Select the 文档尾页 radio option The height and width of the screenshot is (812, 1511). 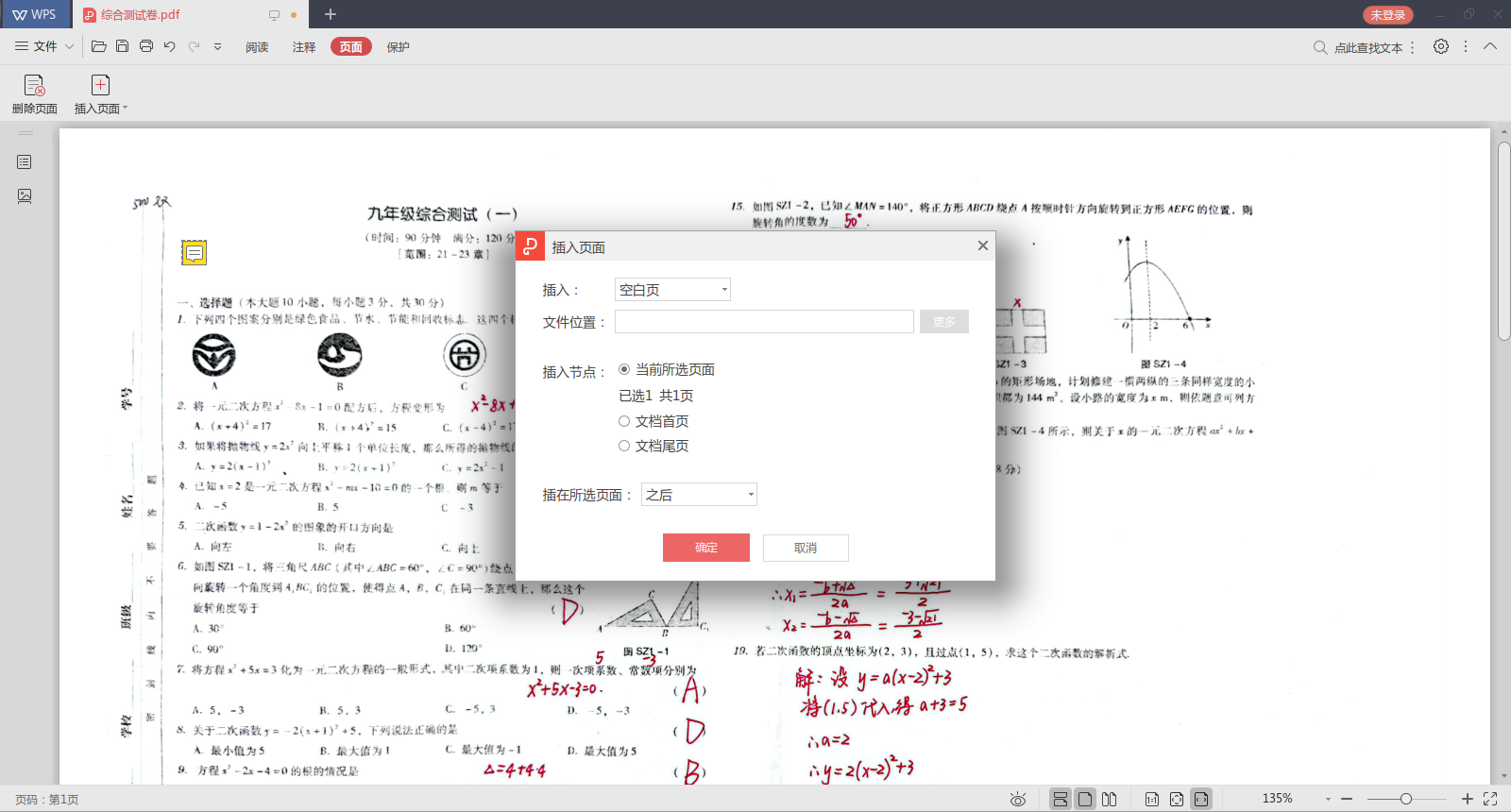624,446
